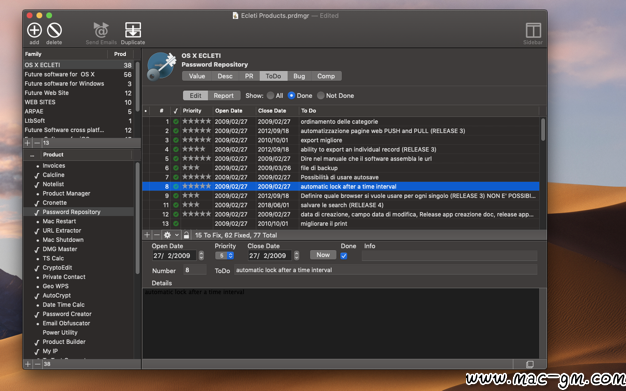Viewport: 626px width, 391px height.
Task: Click the Open Date stepper arrows
Action: pos(201,256)
